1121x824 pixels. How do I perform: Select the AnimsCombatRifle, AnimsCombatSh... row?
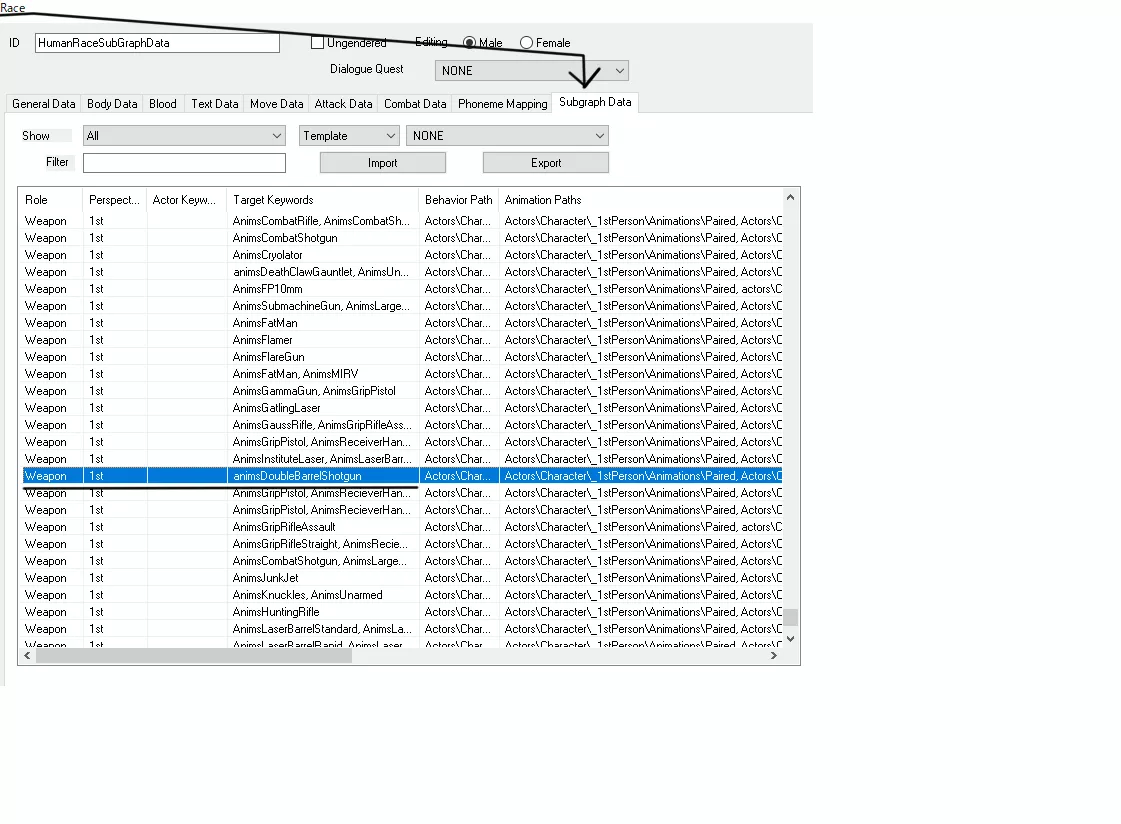click(x=403, y=222)
